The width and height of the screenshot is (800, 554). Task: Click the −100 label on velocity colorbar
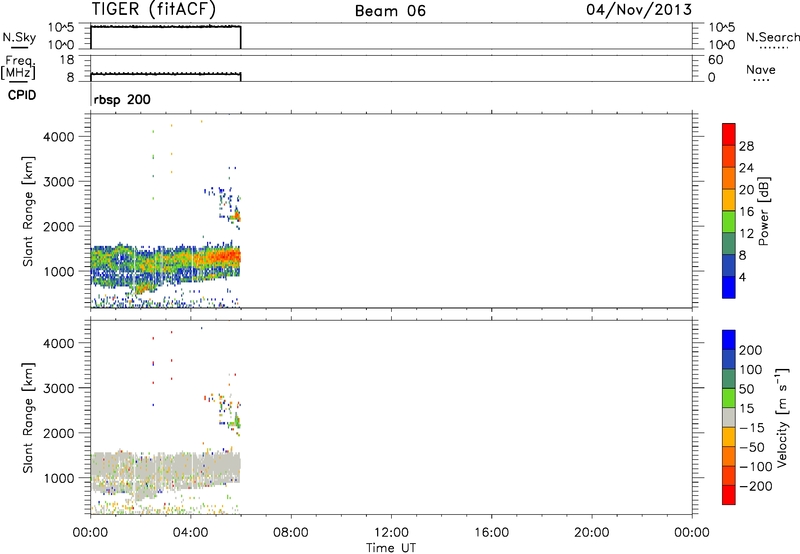755,467
